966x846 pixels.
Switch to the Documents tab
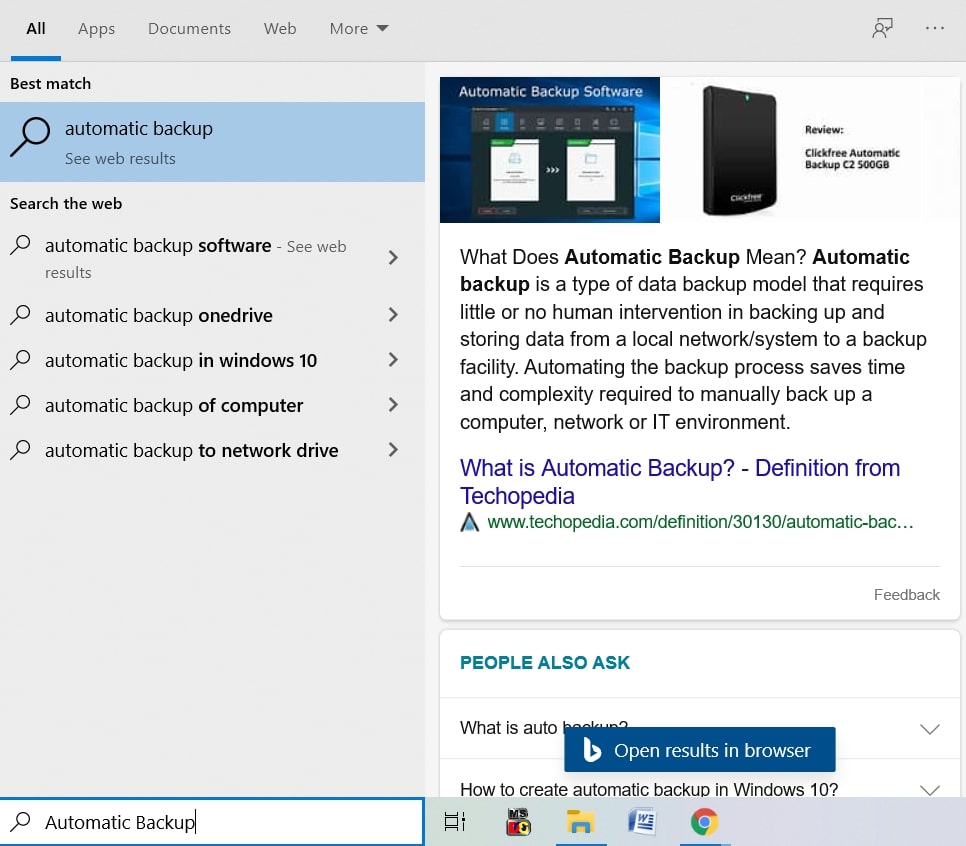click(x=189, y=28)
